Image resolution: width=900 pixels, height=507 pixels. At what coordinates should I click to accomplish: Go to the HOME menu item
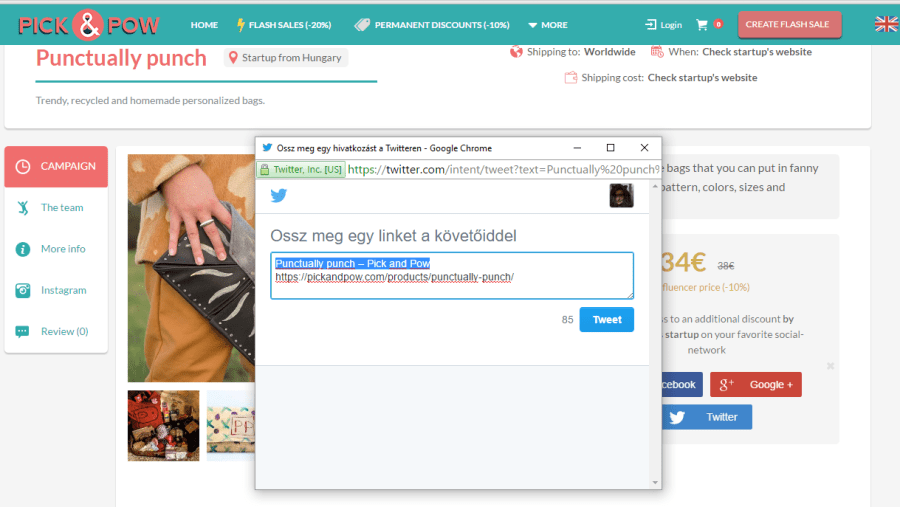(x=204, y=25)
